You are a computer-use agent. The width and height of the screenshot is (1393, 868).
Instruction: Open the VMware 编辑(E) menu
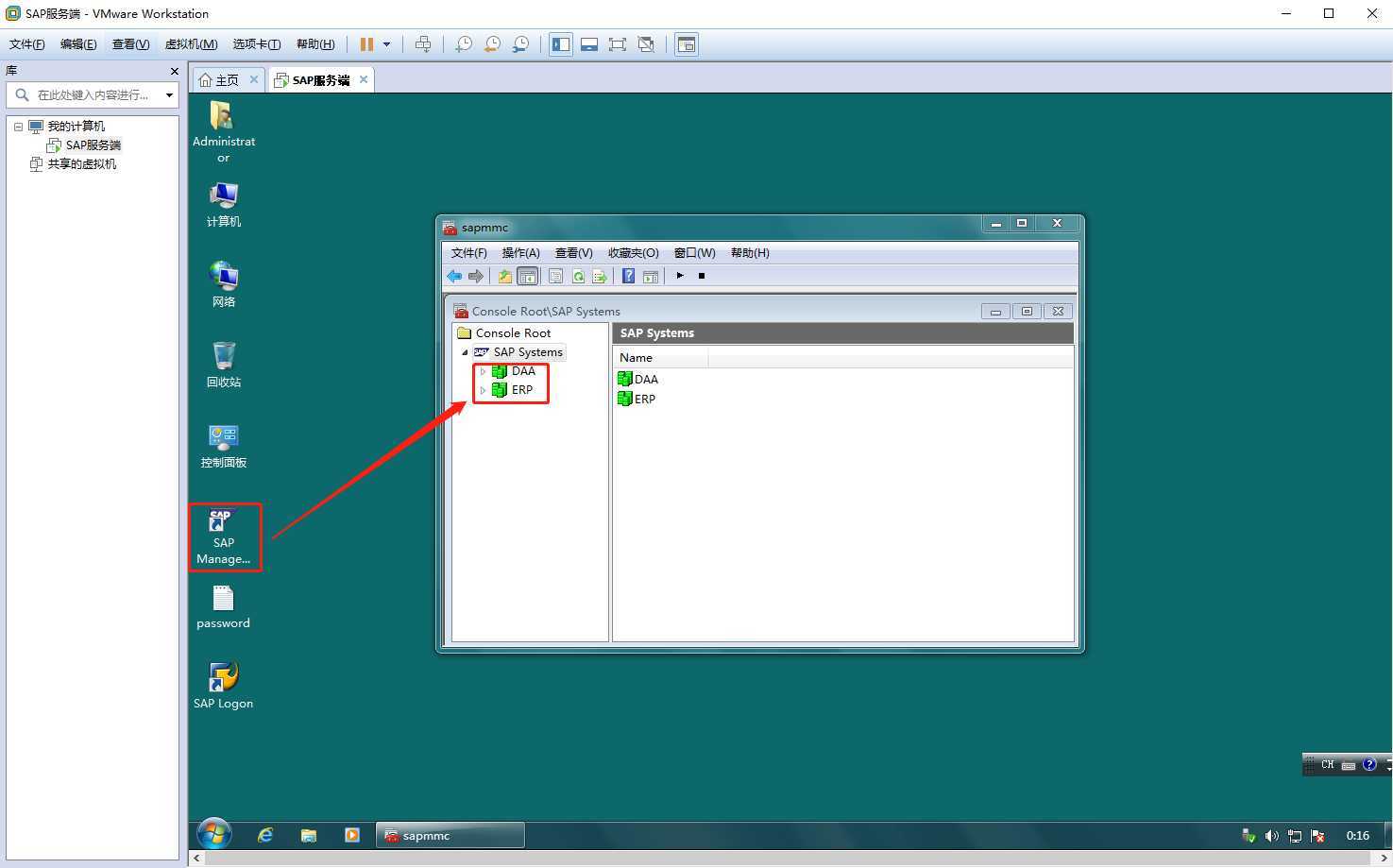click(78, 44)
